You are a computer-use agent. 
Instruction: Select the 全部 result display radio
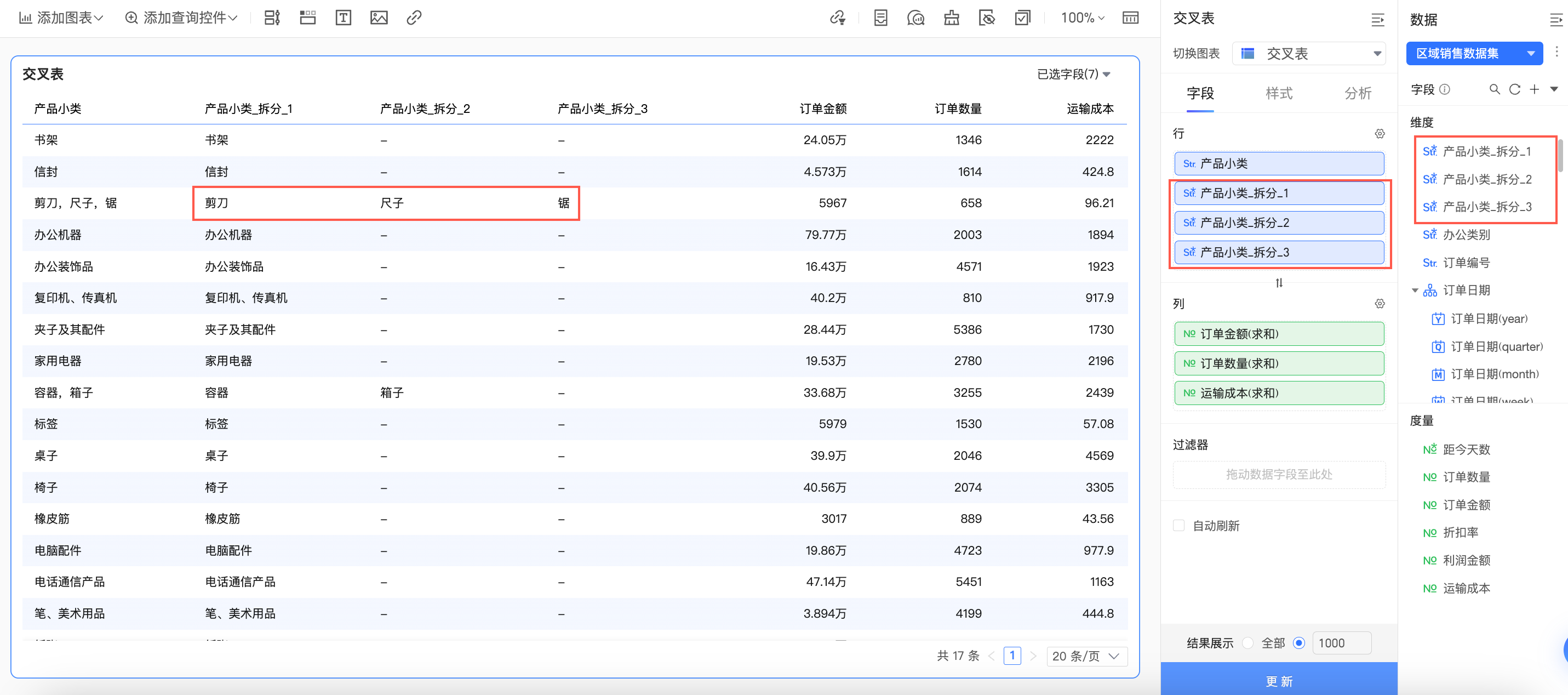point(1248,643)
